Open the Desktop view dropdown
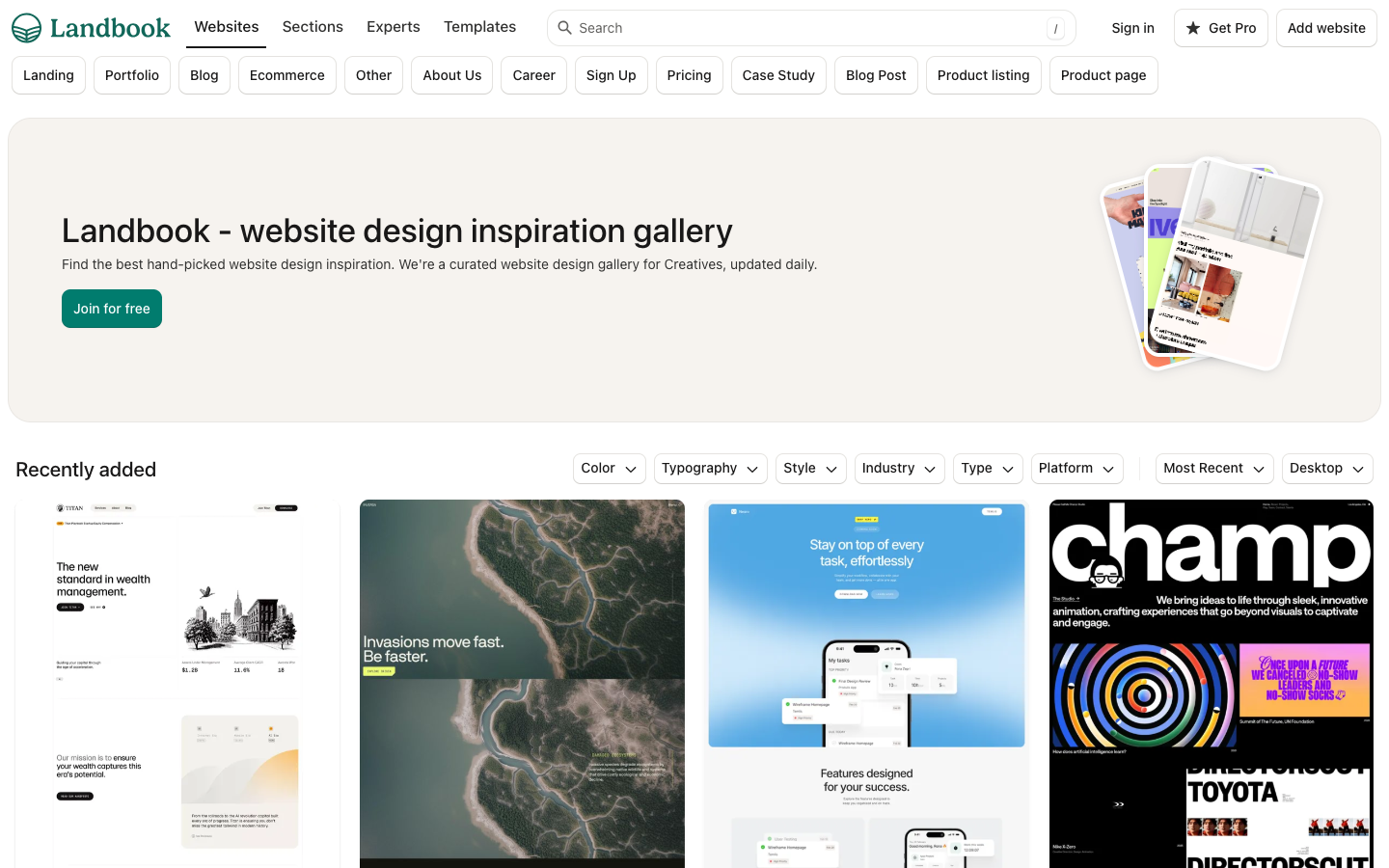The width and height of the screenshot is (1389, 868). 1327,469
